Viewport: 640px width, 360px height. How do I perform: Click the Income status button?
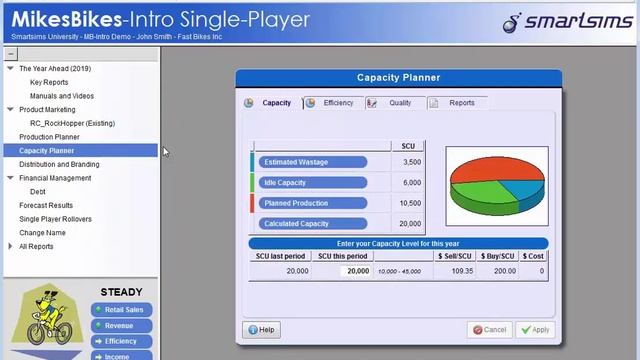click(122, 356)
